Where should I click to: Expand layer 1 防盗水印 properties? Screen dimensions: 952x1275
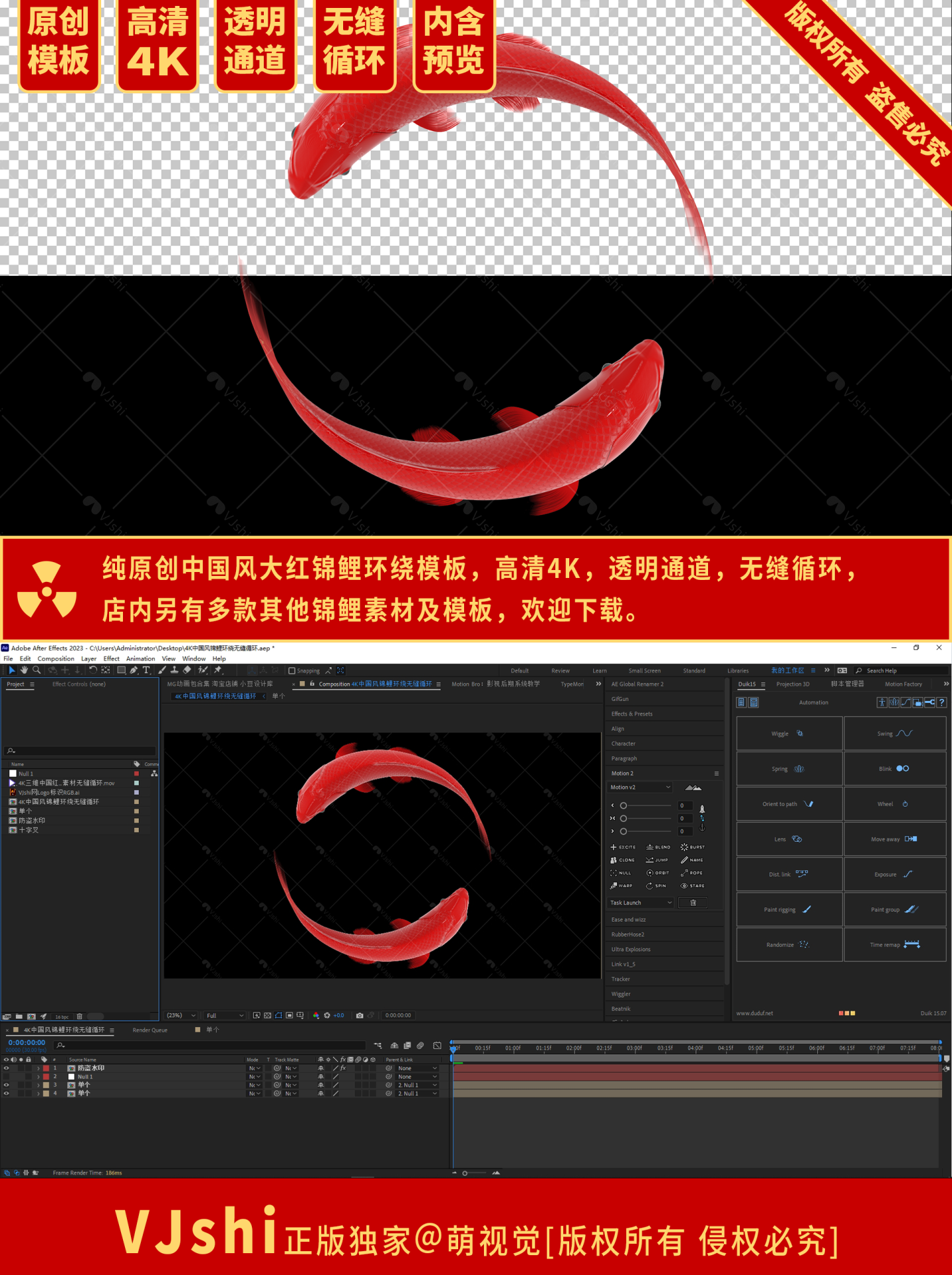[38, 1068]
